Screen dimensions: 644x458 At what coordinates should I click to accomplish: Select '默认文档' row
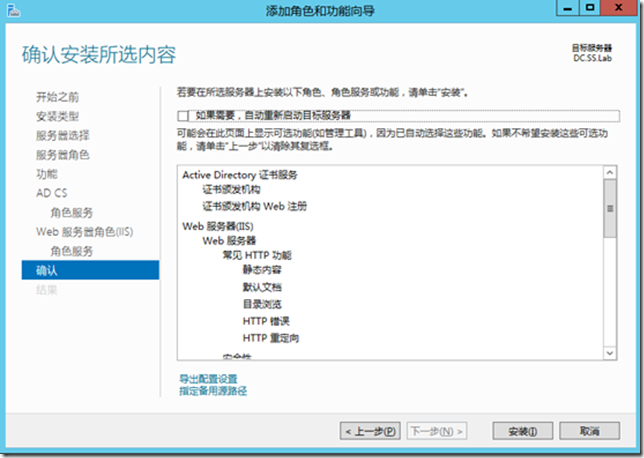tap(262, 287)
